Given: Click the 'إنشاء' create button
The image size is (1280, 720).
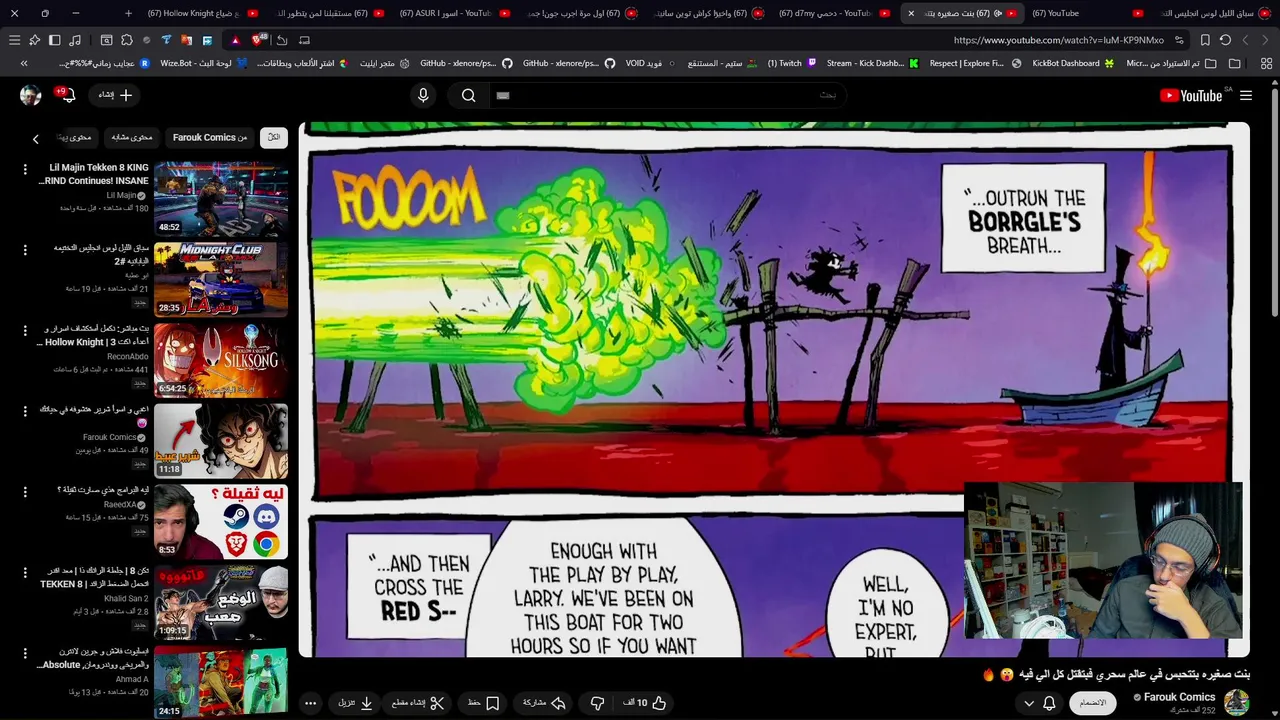Looking at the screenshot, I should coord(115,95).
